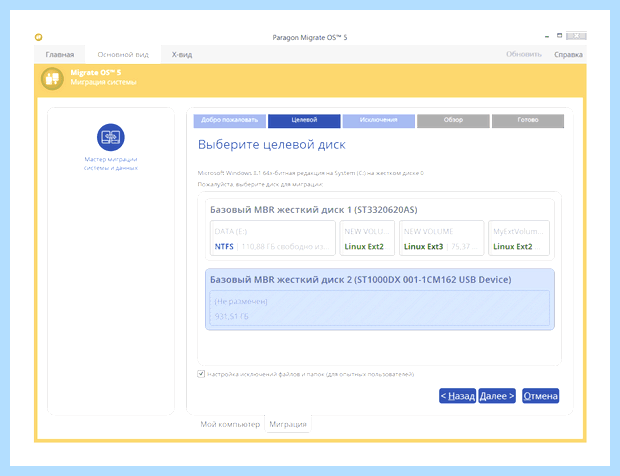Toggle the file exclusions settings checkbox

coord(201,374)
